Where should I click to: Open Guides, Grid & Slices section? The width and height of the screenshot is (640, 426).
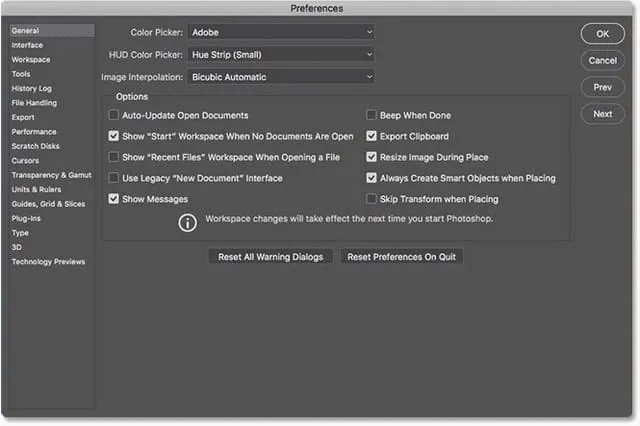[x=49, y=204]
